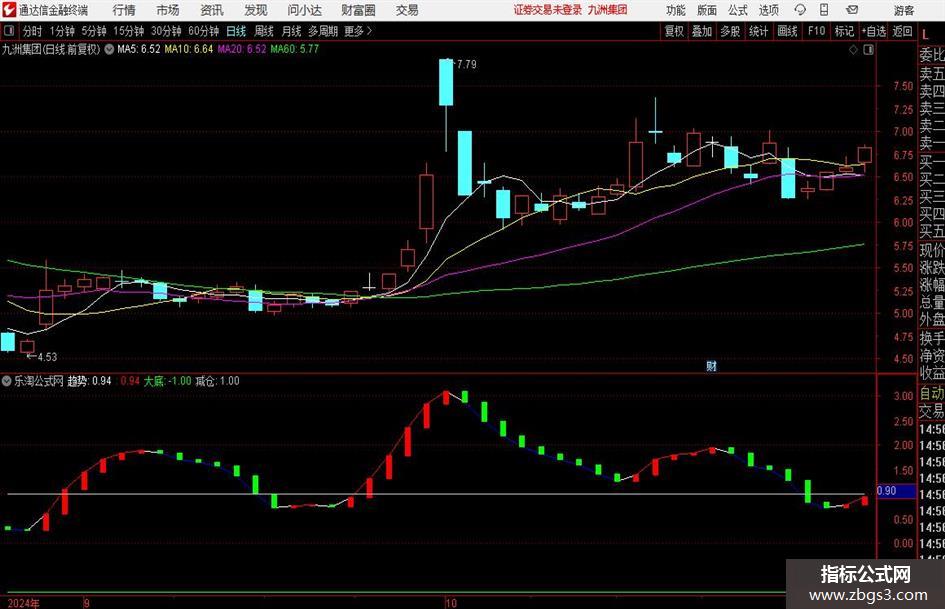The height and width of the screenshot is (609, 945).
Task: Click the 返回 back button
Action: [902, 31]
